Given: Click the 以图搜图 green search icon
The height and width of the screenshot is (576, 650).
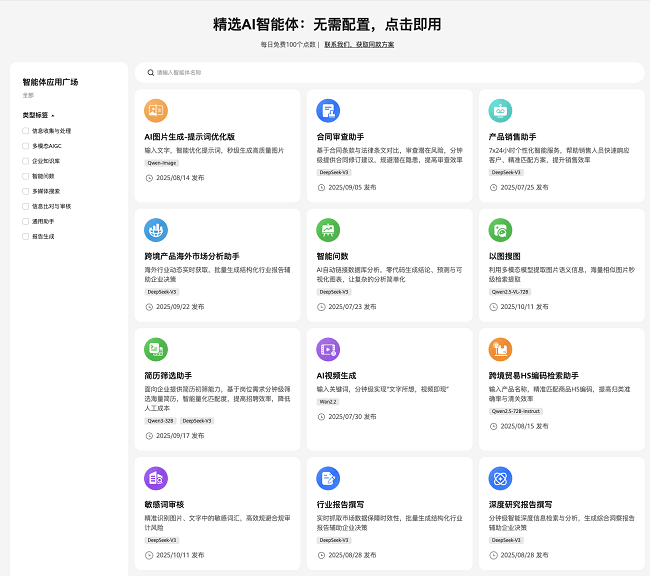Looking at the screenshot, I should 500,230.
